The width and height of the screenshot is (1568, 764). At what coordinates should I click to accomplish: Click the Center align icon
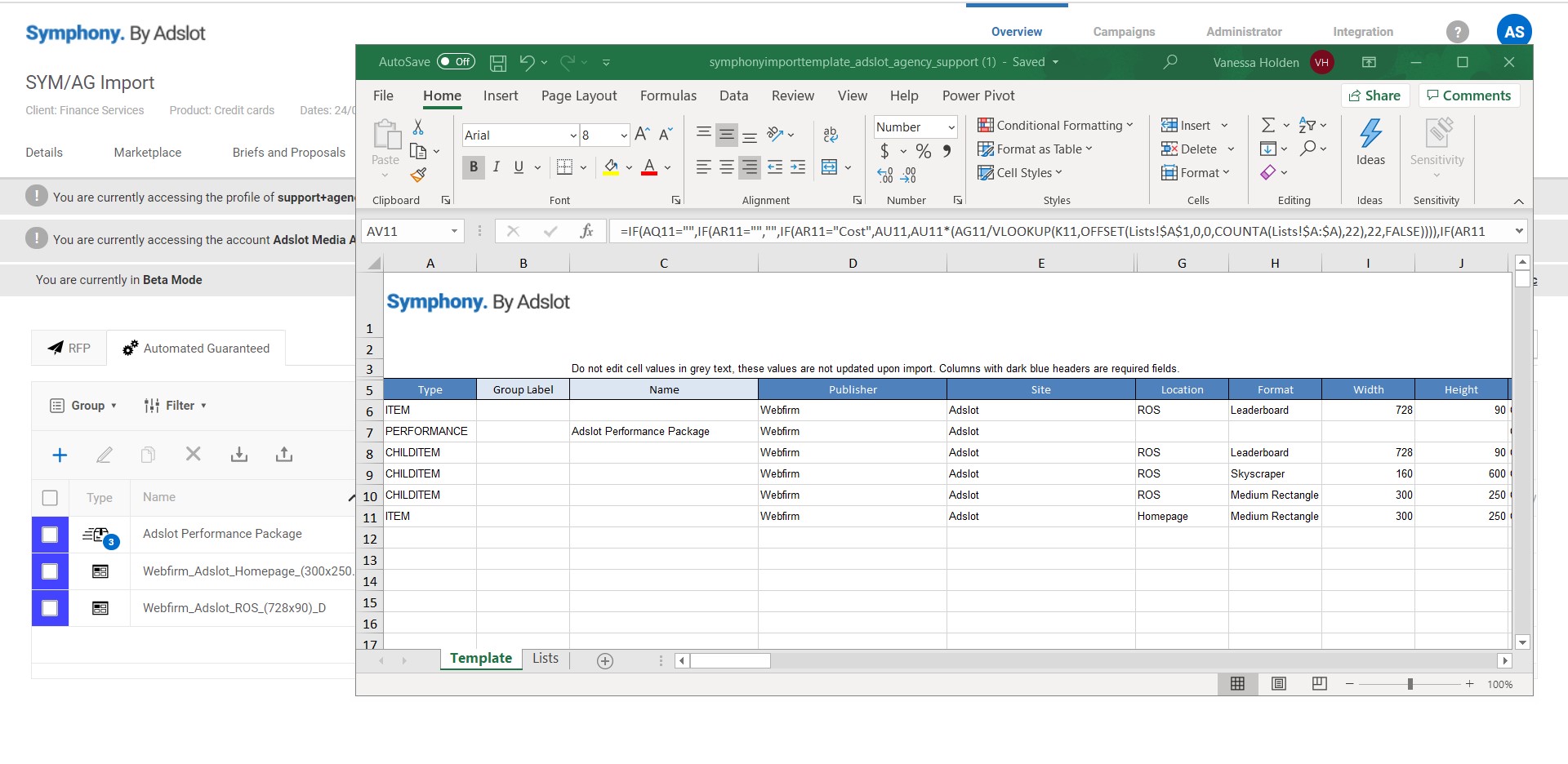726,167
